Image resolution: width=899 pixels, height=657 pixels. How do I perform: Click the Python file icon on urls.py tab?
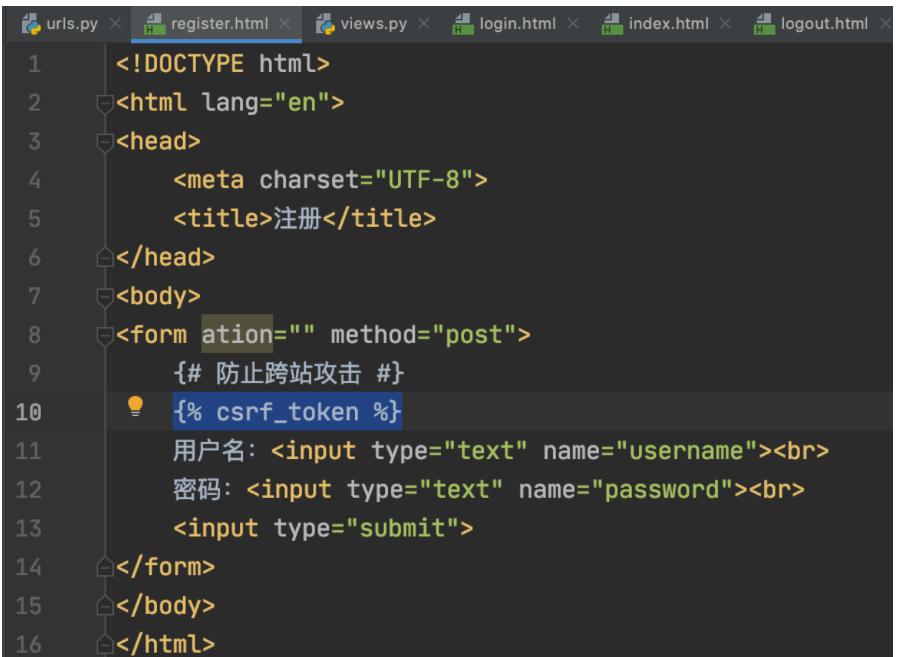coord(31,23)
